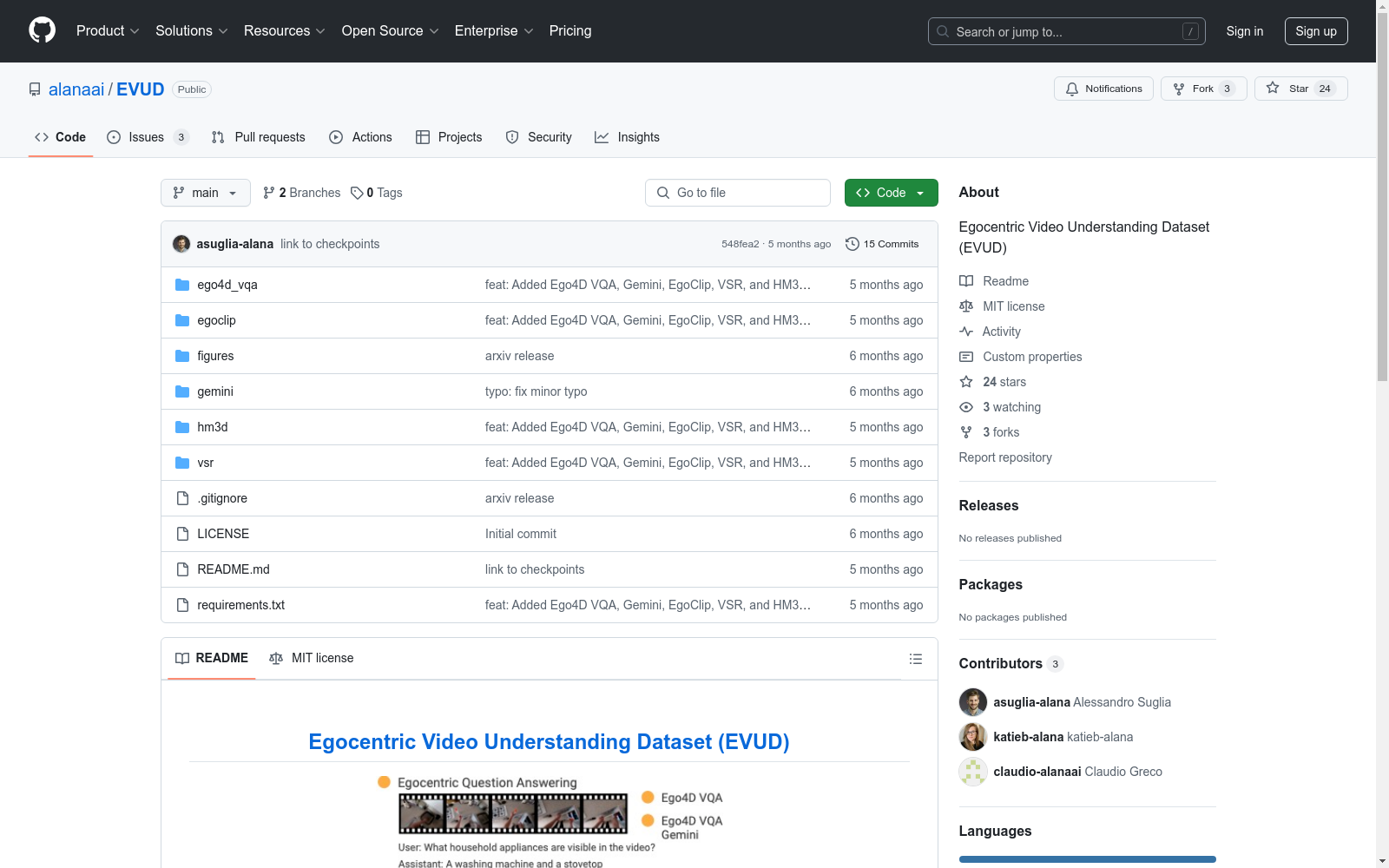Click Report repository link
Viewport: 1389px width, 868px height.
1005,457
